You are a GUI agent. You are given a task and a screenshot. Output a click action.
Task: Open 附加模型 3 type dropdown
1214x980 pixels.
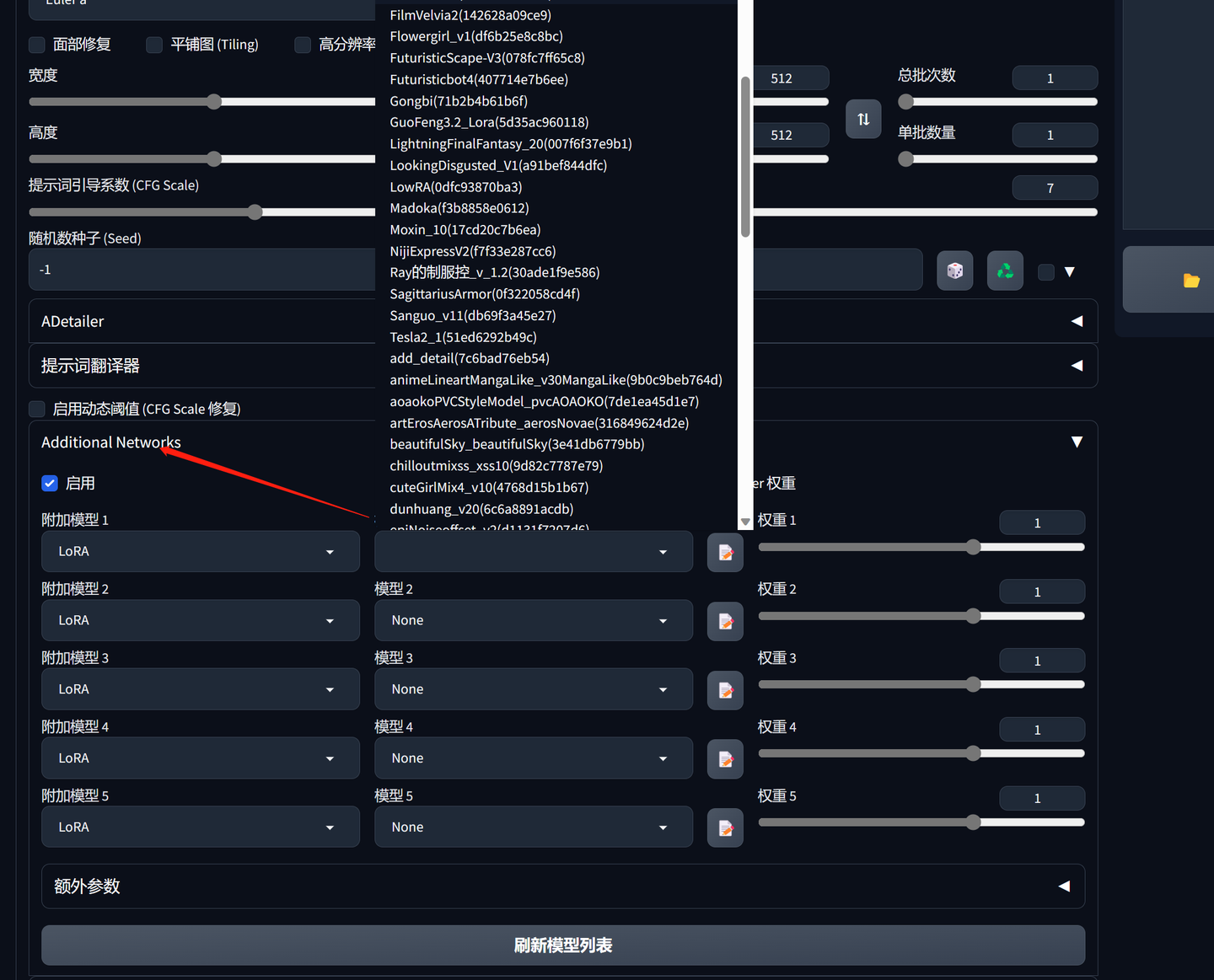pos(201,689)
